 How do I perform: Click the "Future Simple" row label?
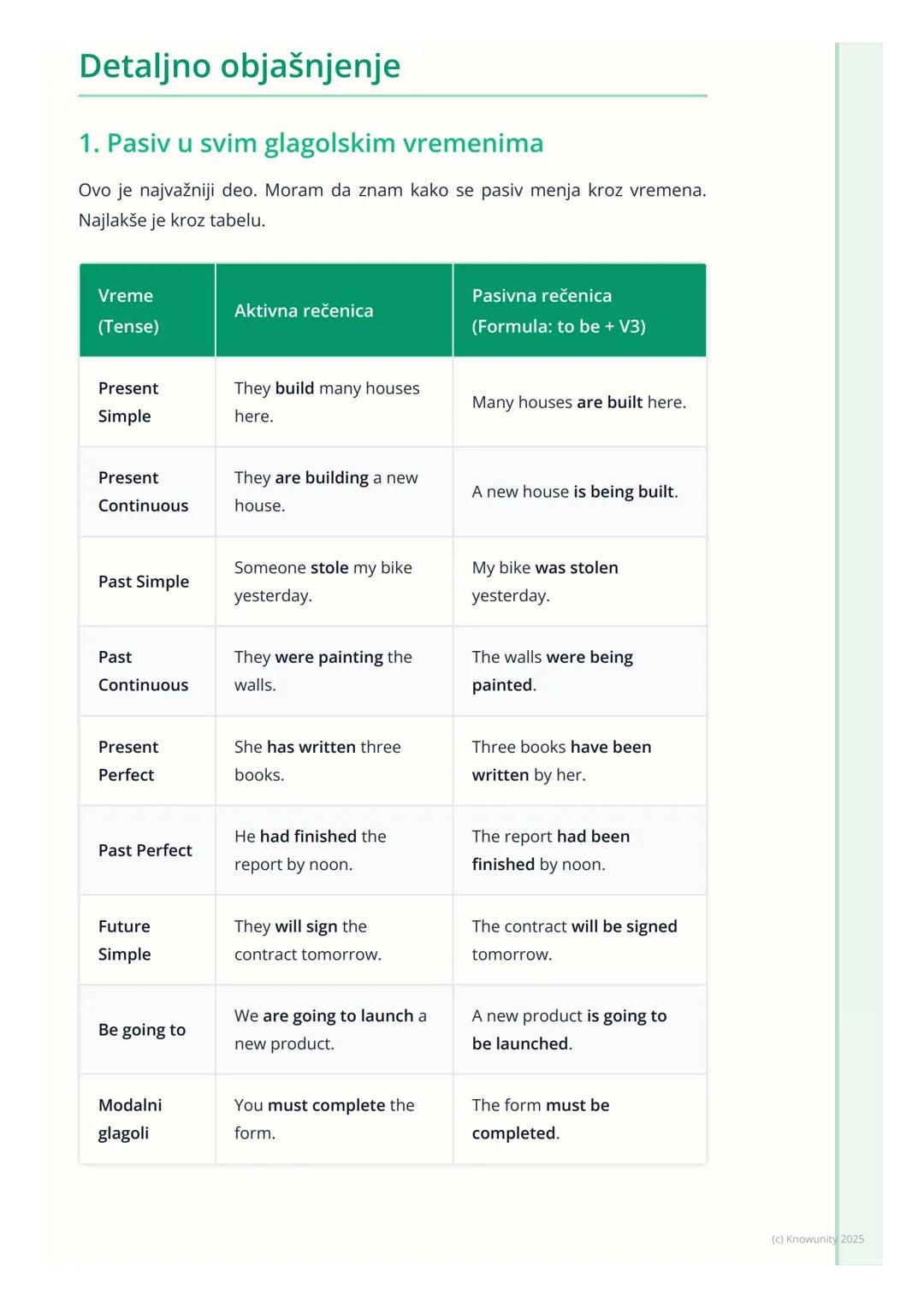tap(125, 940)
